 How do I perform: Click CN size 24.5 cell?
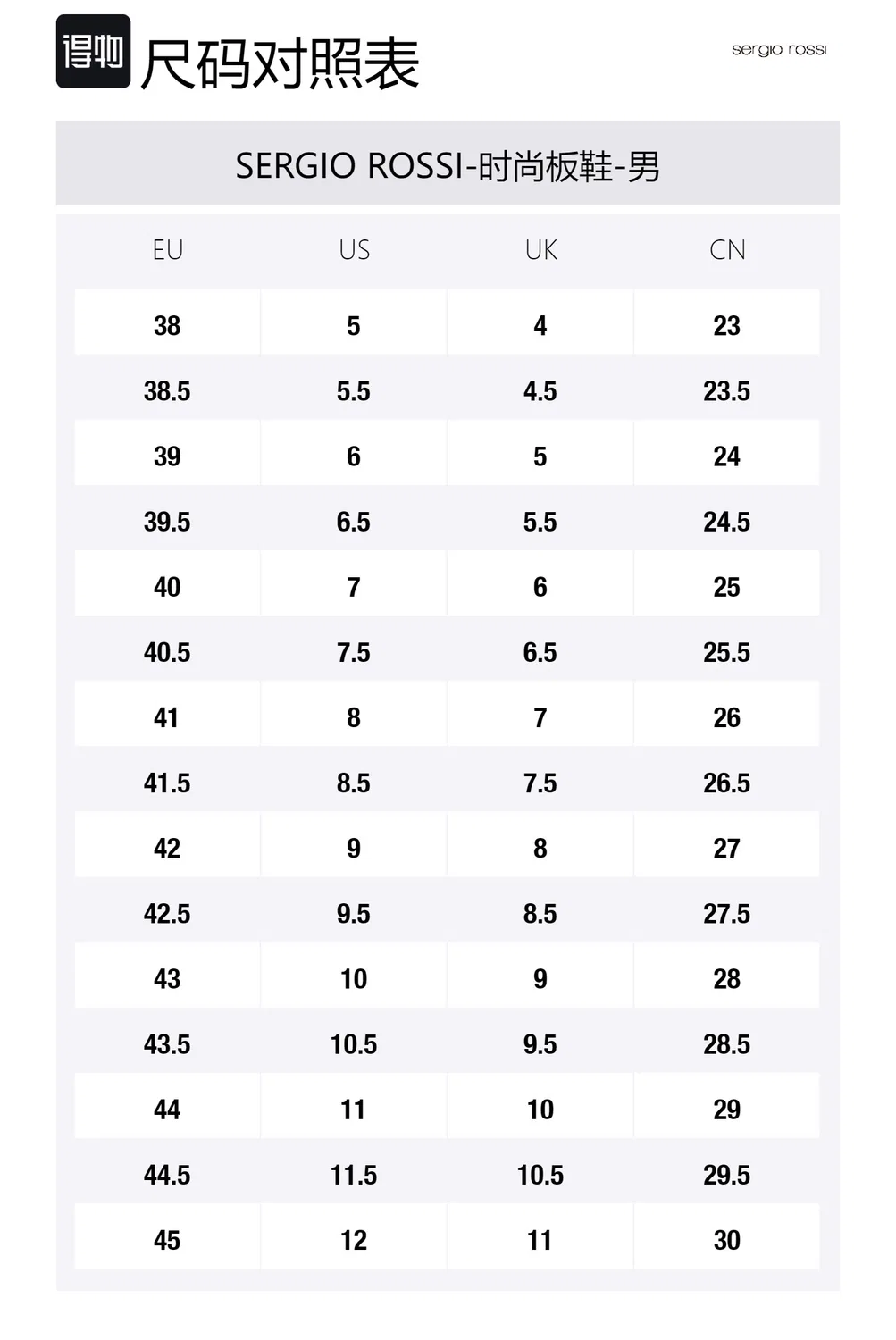coord(727,518)
